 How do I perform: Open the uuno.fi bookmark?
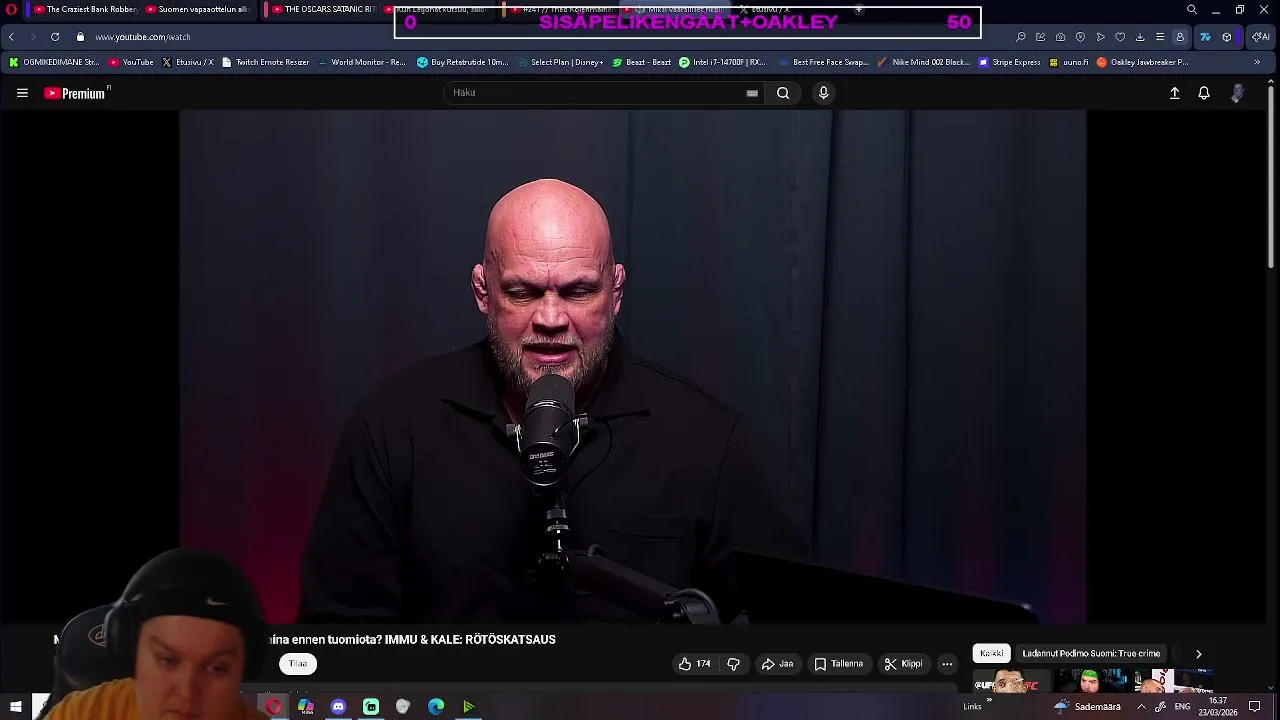[1068, 62]
